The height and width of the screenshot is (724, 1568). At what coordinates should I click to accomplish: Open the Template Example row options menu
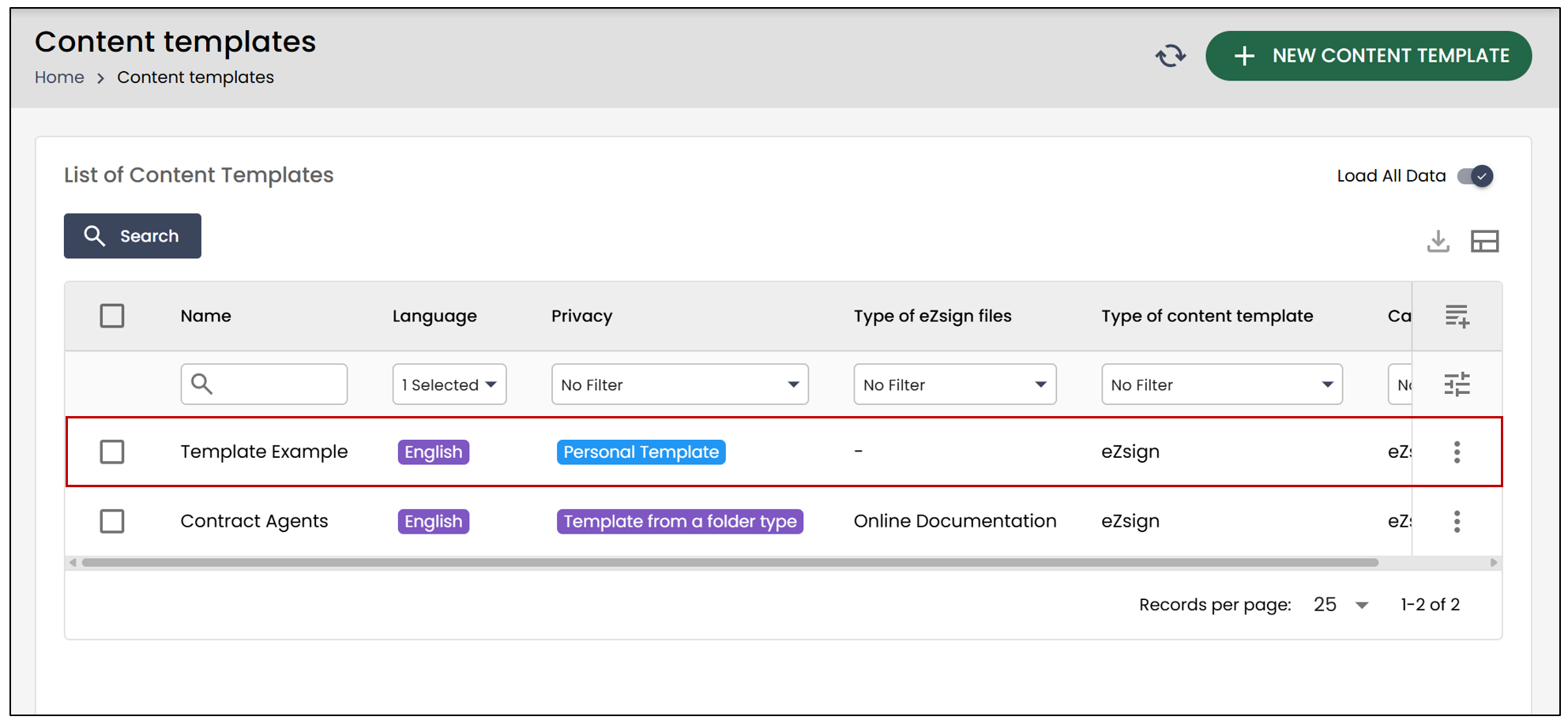click(x=1457, y=452)
